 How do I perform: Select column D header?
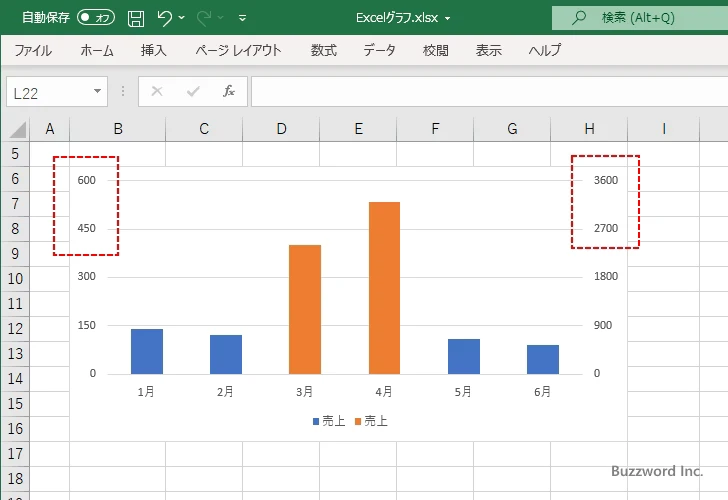coord(281,129)
